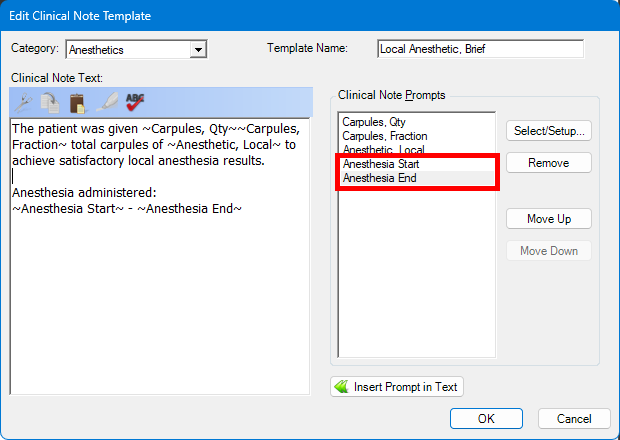Screen dimensions: 620x440
Task: Run the ABC spell check
Action: pos(135,102)
